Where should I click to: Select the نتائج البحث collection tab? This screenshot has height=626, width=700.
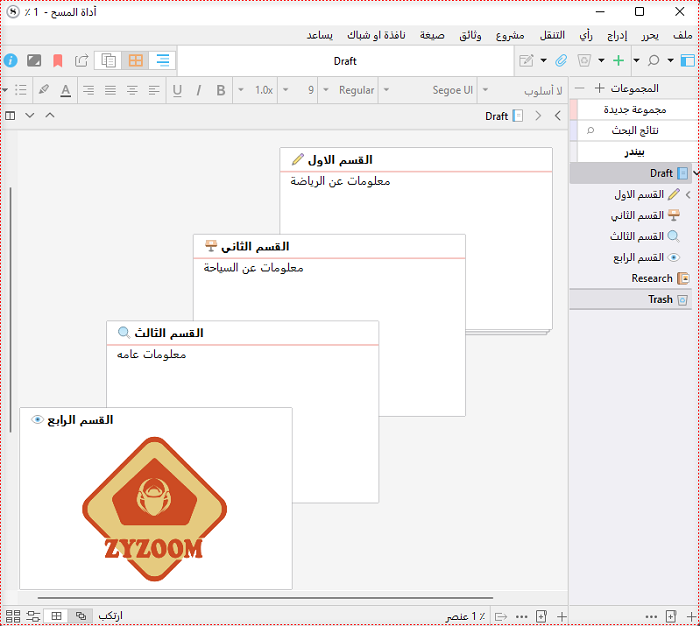[635, 131]
